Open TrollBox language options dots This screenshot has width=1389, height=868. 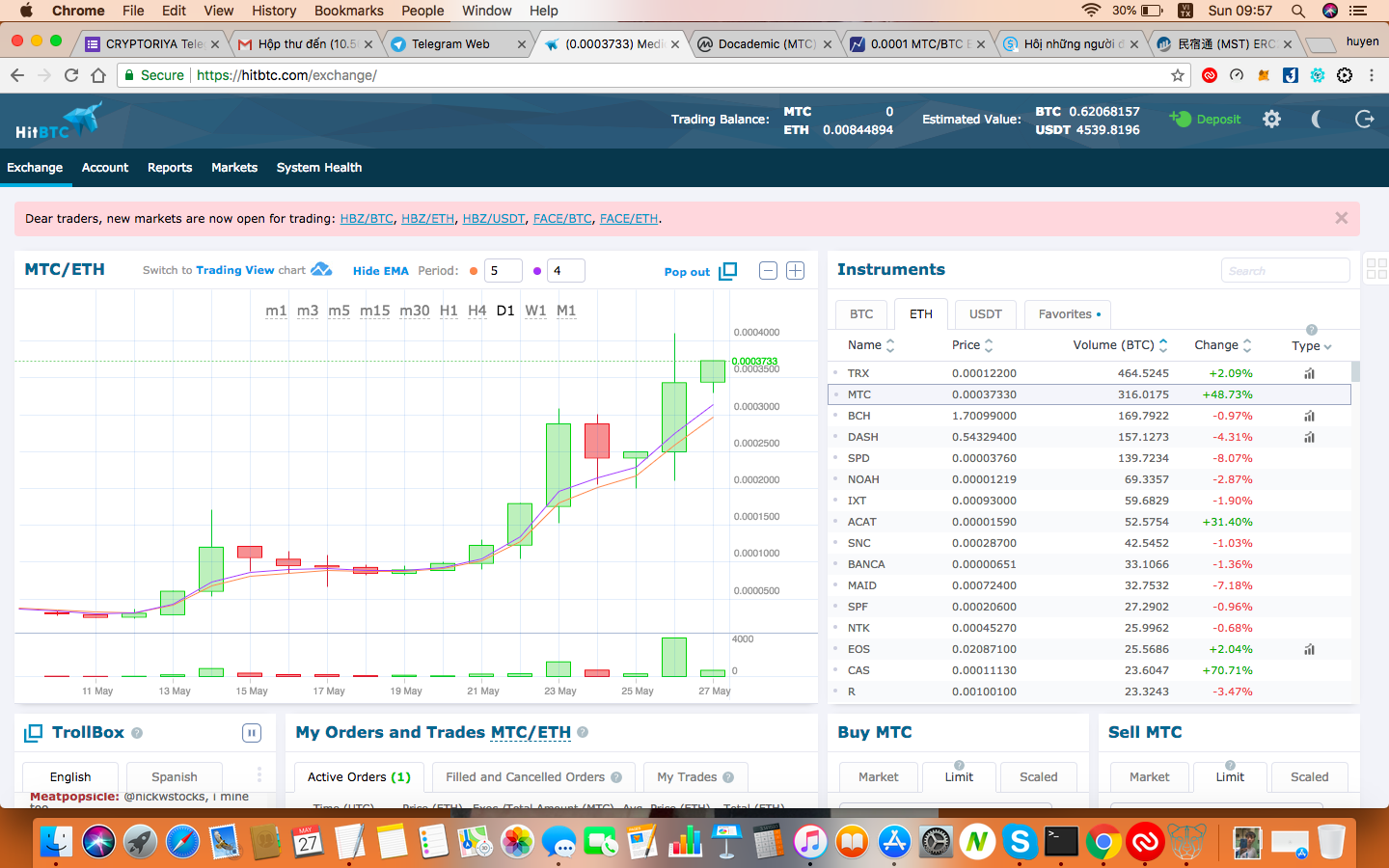click(x=259, y=775)
